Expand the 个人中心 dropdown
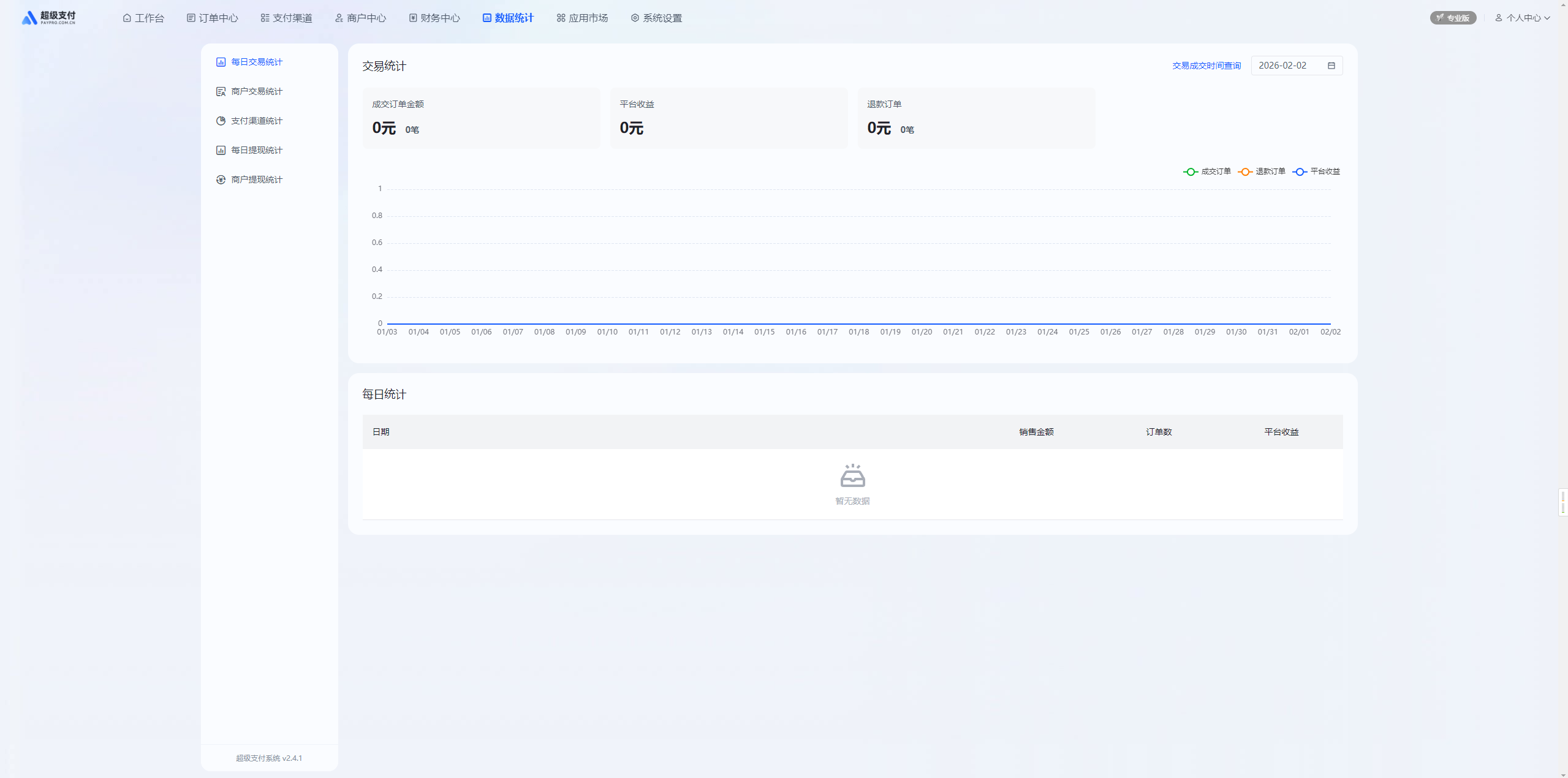Viewport: 1568px width, 778px height. pos(1523,18)
